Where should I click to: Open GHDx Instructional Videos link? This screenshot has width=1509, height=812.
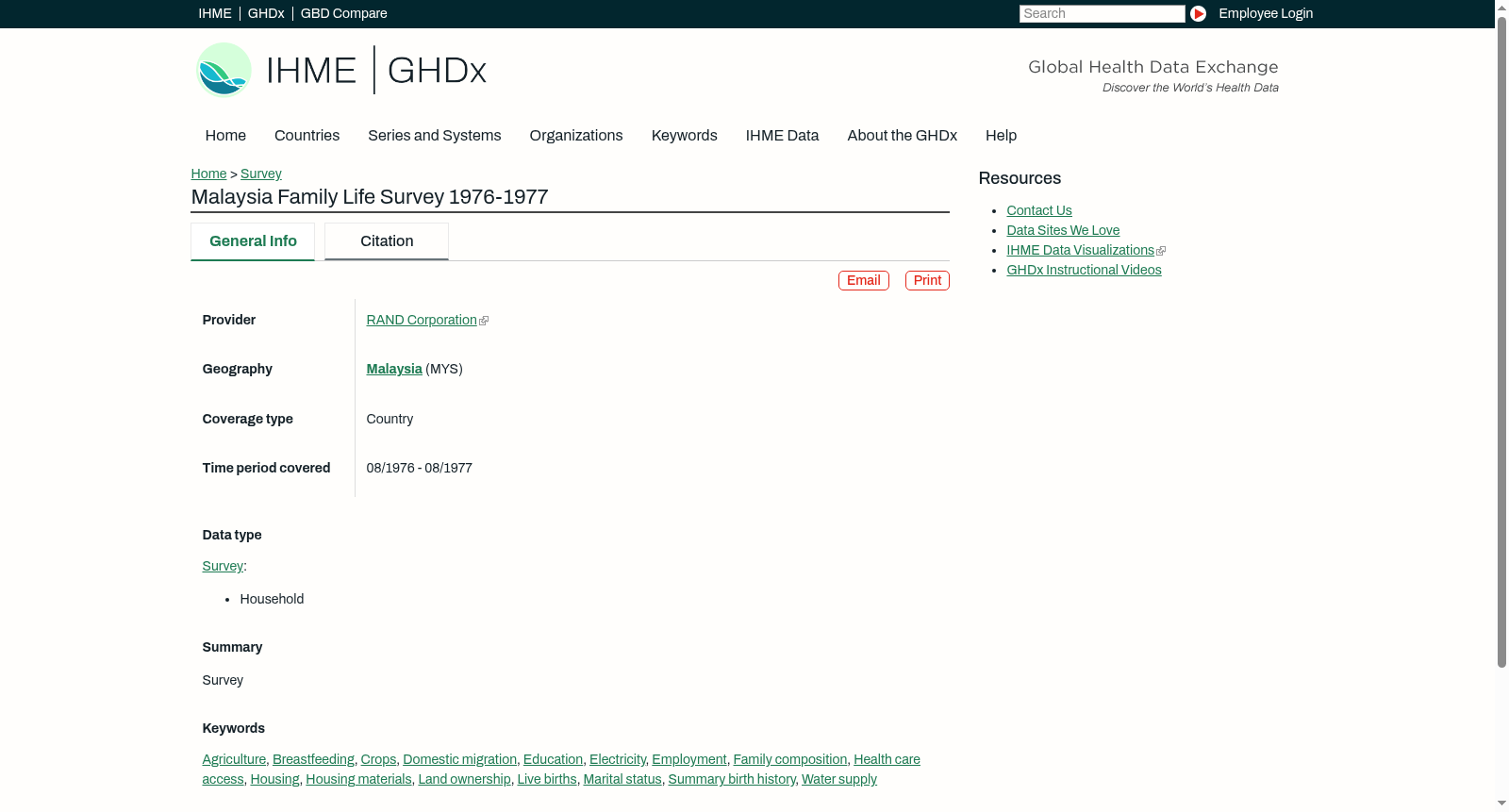coord(1084,271)
